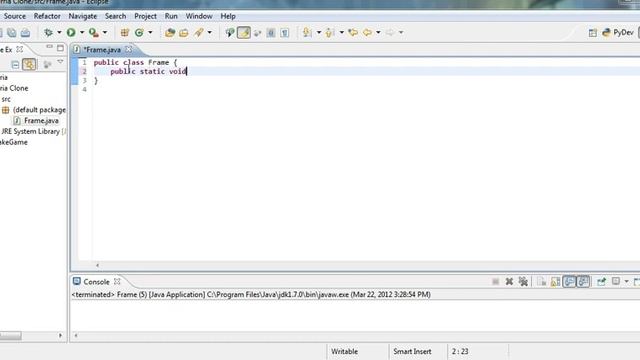Open the External Tools dropdown arrow
Screen dimensions: 640x360
tap(105, 32)
